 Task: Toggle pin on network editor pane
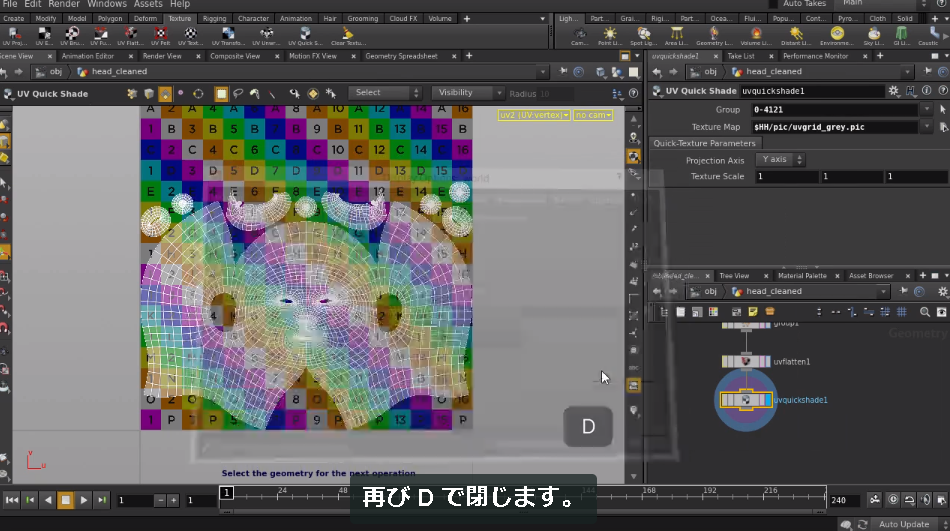point(903,292)
